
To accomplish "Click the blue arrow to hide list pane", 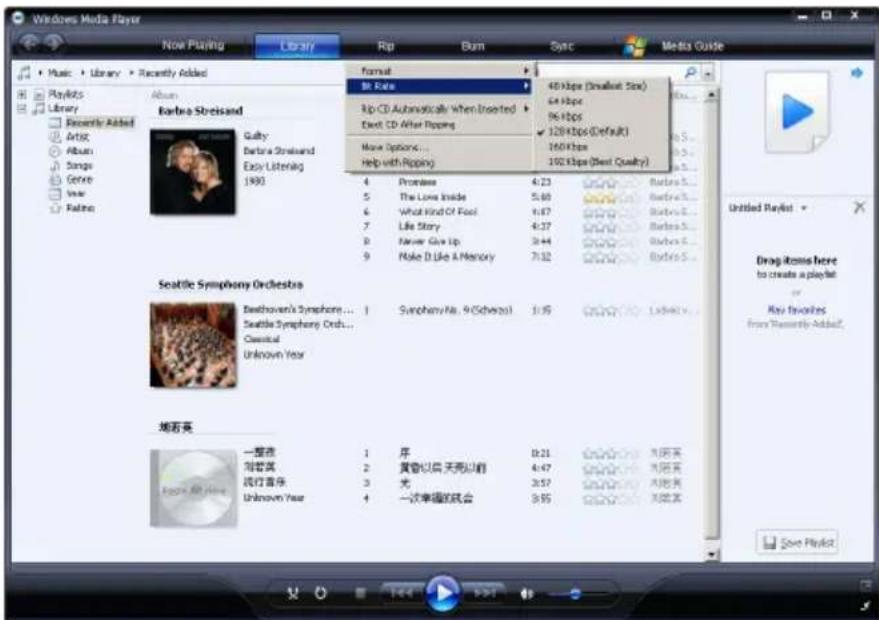I will [x=857, y=73].
